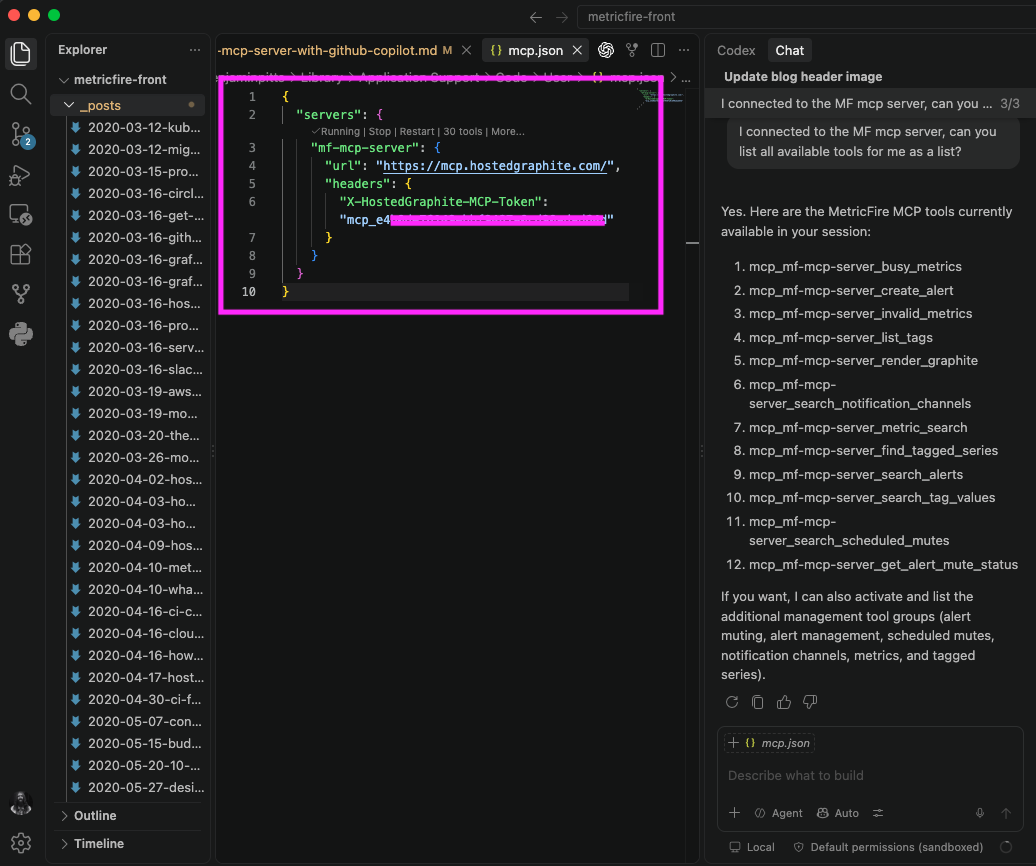Viewport: 1036px width, 866px height.
Task: Open the Run and Debug view
Action: (x=20, y=176)
